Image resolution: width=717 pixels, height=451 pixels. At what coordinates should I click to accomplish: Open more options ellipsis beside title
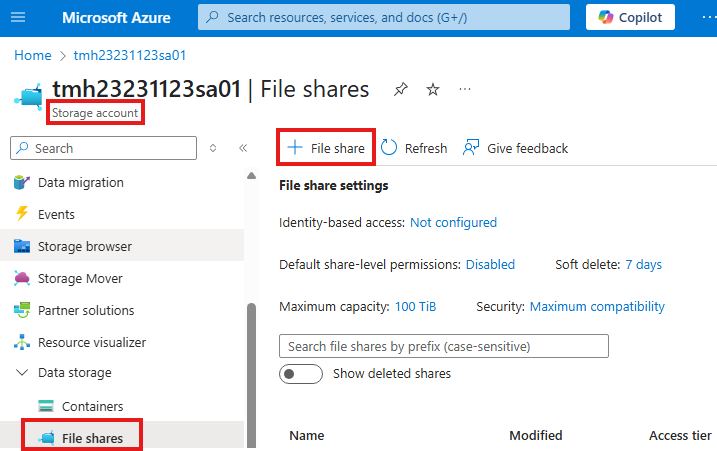[465, 89]
